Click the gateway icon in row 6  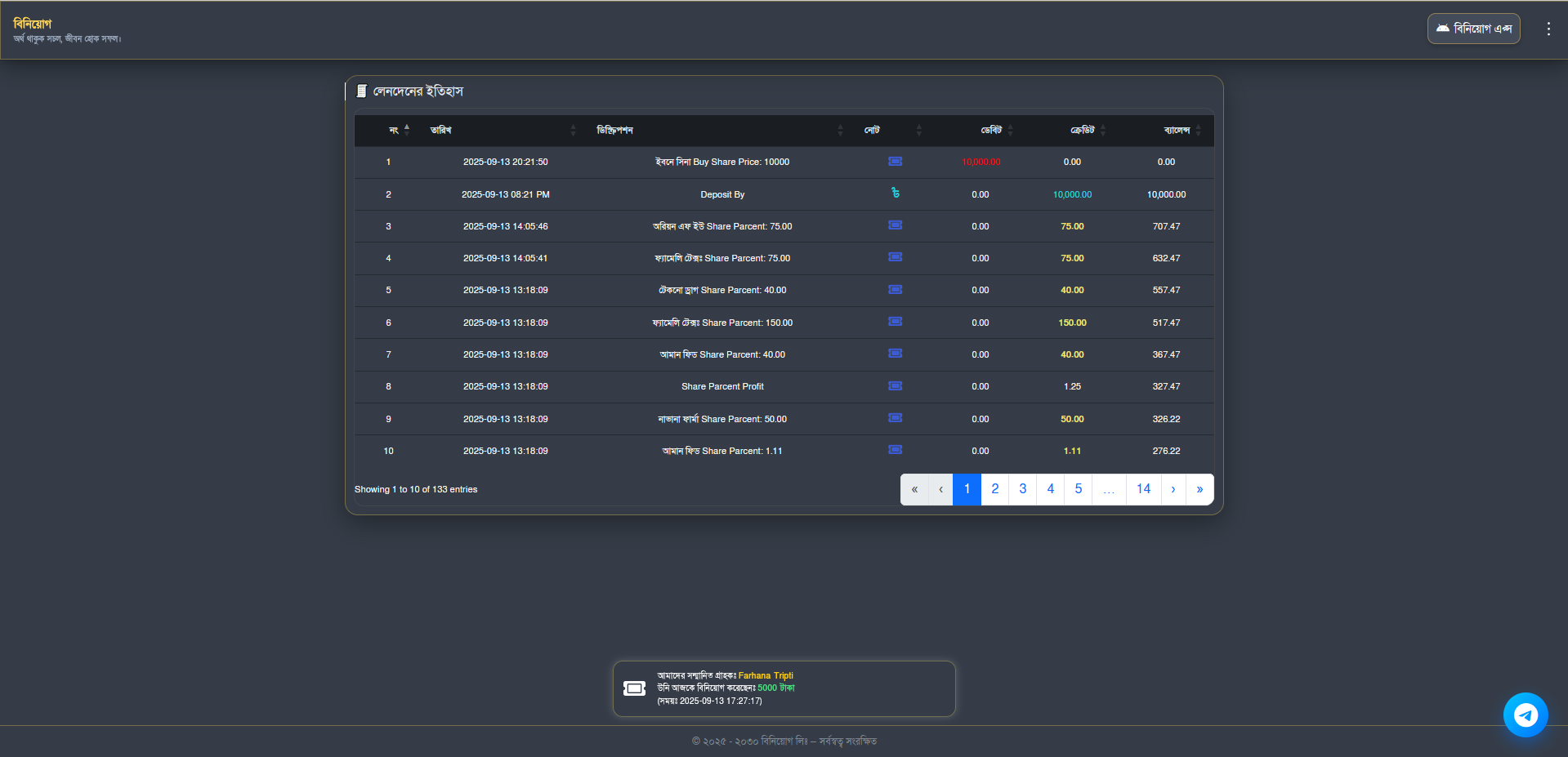click(x=895, y=322)
